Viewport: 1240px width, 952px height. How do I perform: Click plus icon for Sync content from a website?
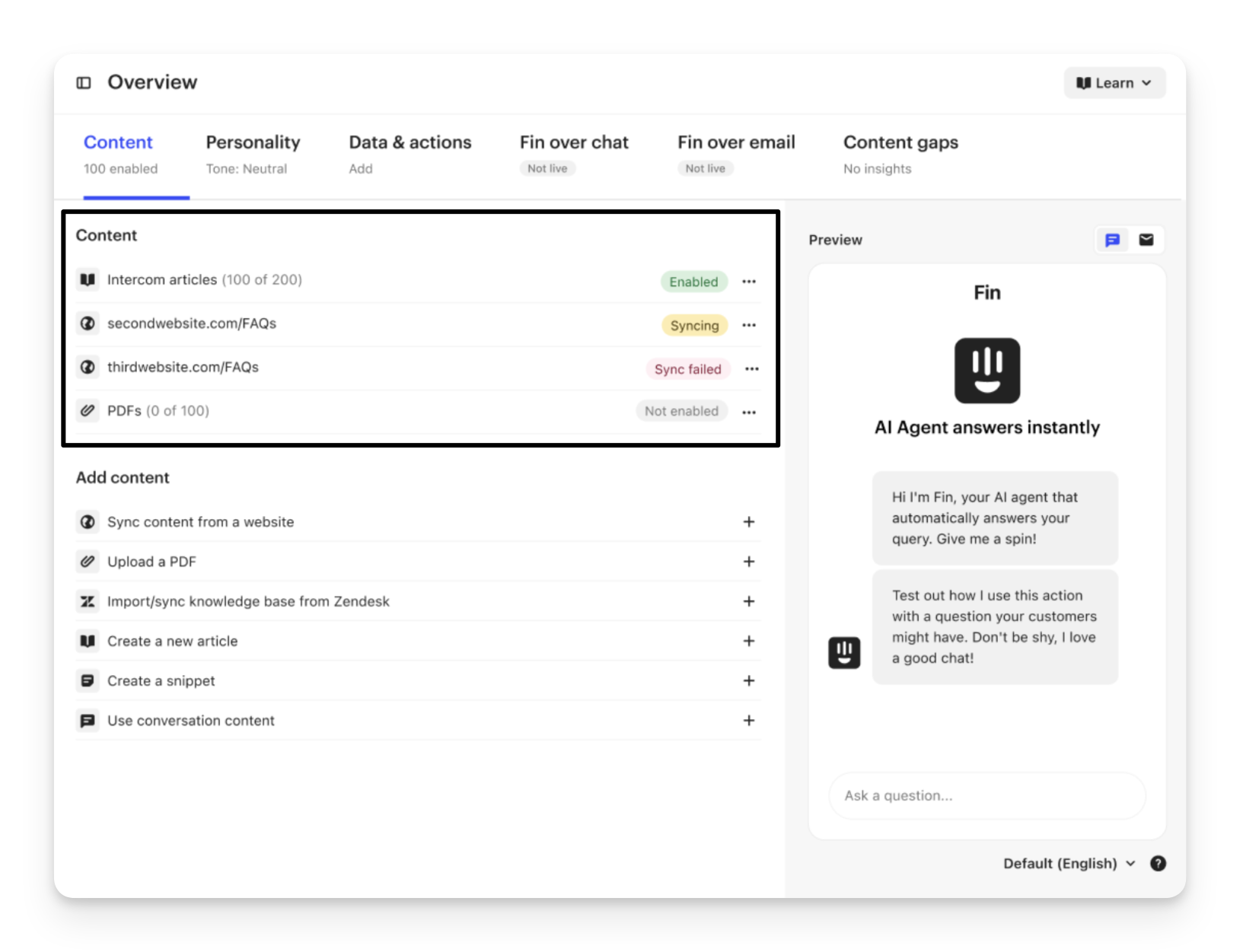tap(749, 522)
